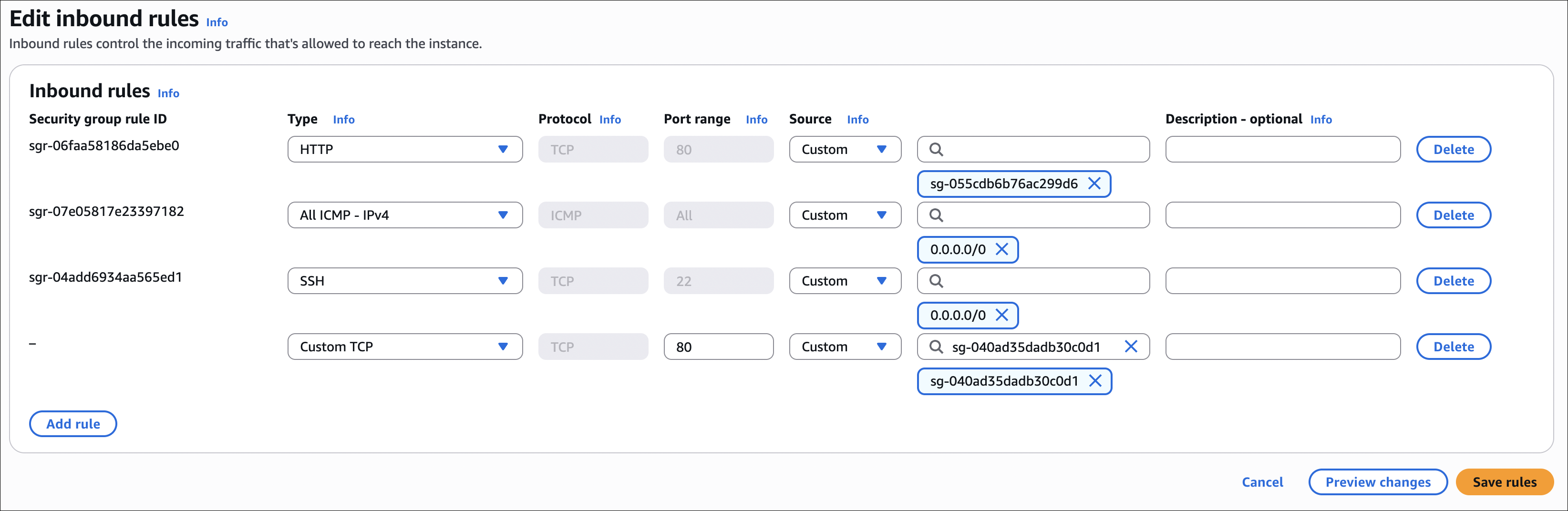Screen dimensions: 1568x511
Task: Open Source dropdown for the Custom TCP rule
Action: coord(844,347)
